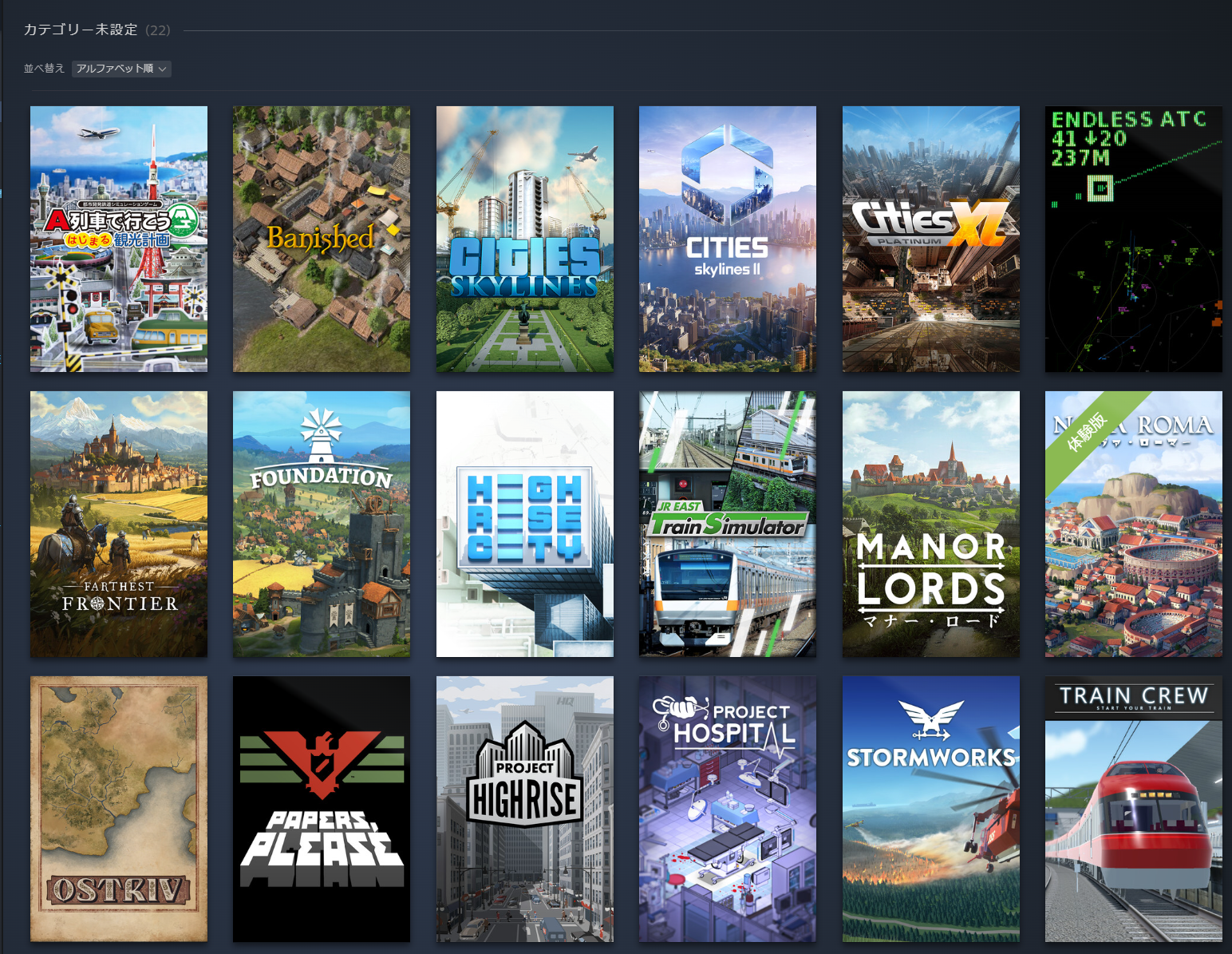Click the 並べ替え sort label
1232x954 pixels.
tap(44, 69)
